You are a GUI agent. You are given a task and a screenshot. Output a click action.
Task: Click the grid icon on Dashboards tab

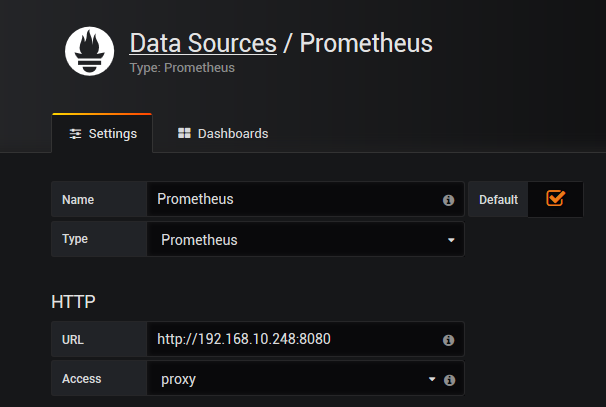(184, 133)
